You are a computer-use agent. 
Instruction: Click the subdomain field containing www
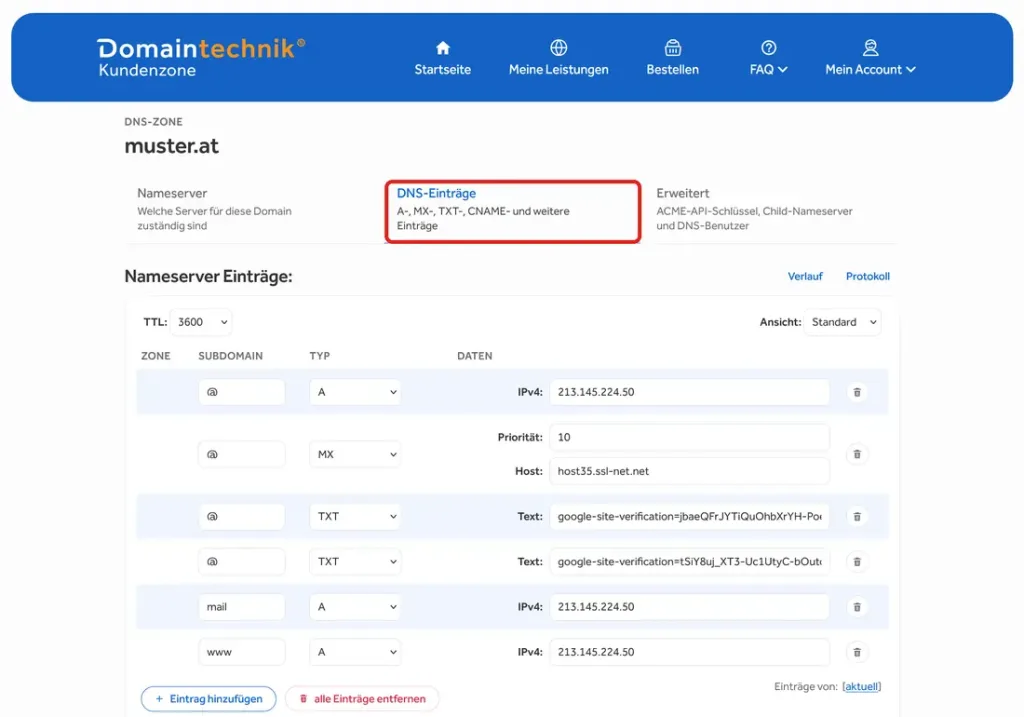(242, 652)
